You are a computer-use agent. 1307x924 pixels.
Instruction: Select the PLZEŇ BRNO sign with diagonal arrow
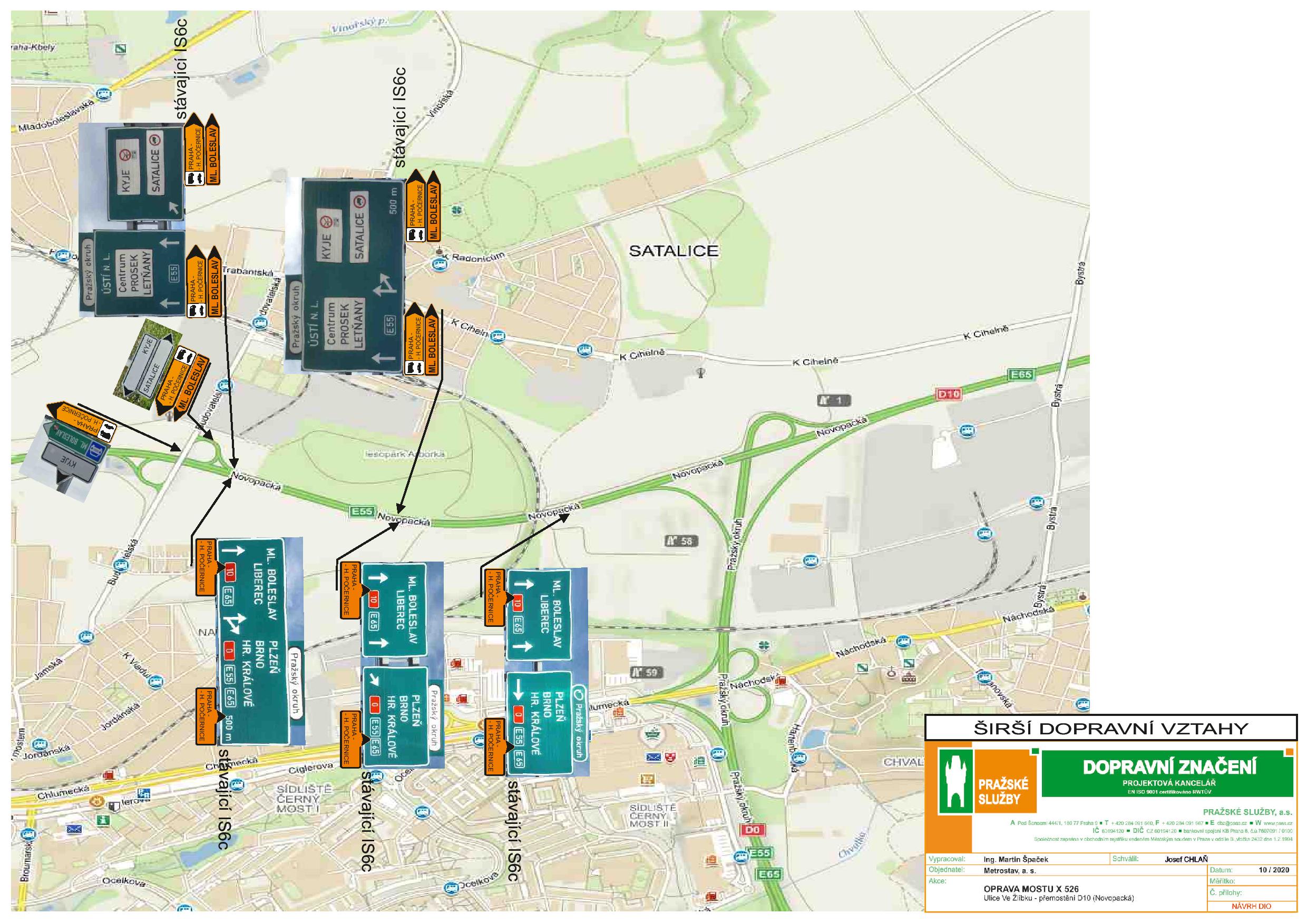402,717
